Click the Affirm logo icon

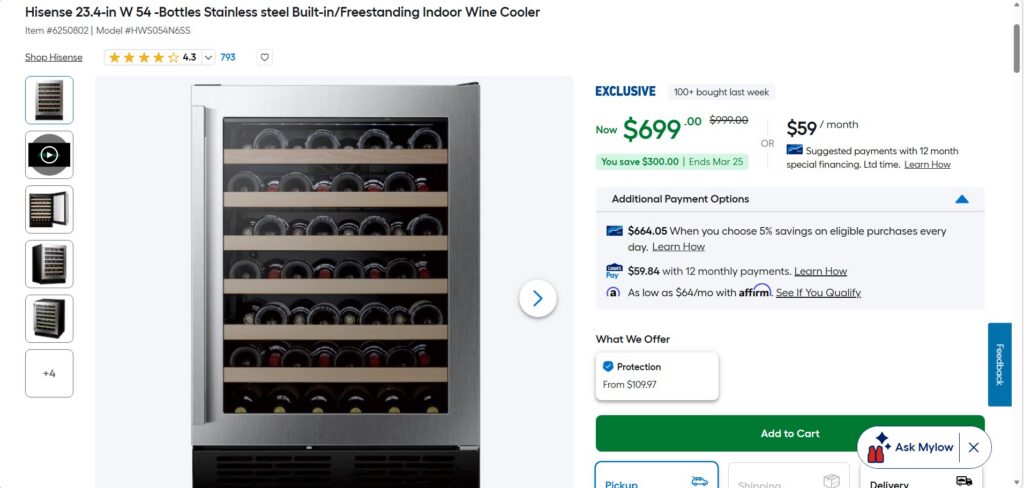point(614,292)
